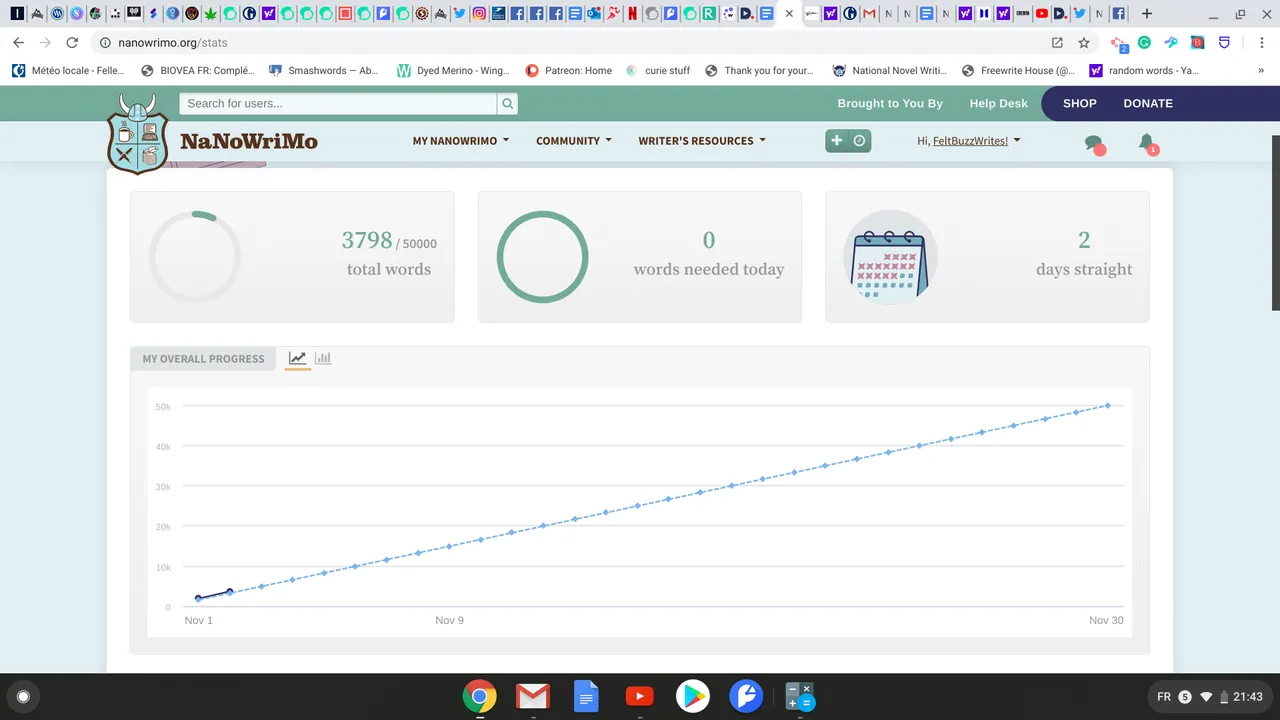This screenshot has height=720, width=1280.
Task: Add word count with plus icon
Action: point(837,141)
